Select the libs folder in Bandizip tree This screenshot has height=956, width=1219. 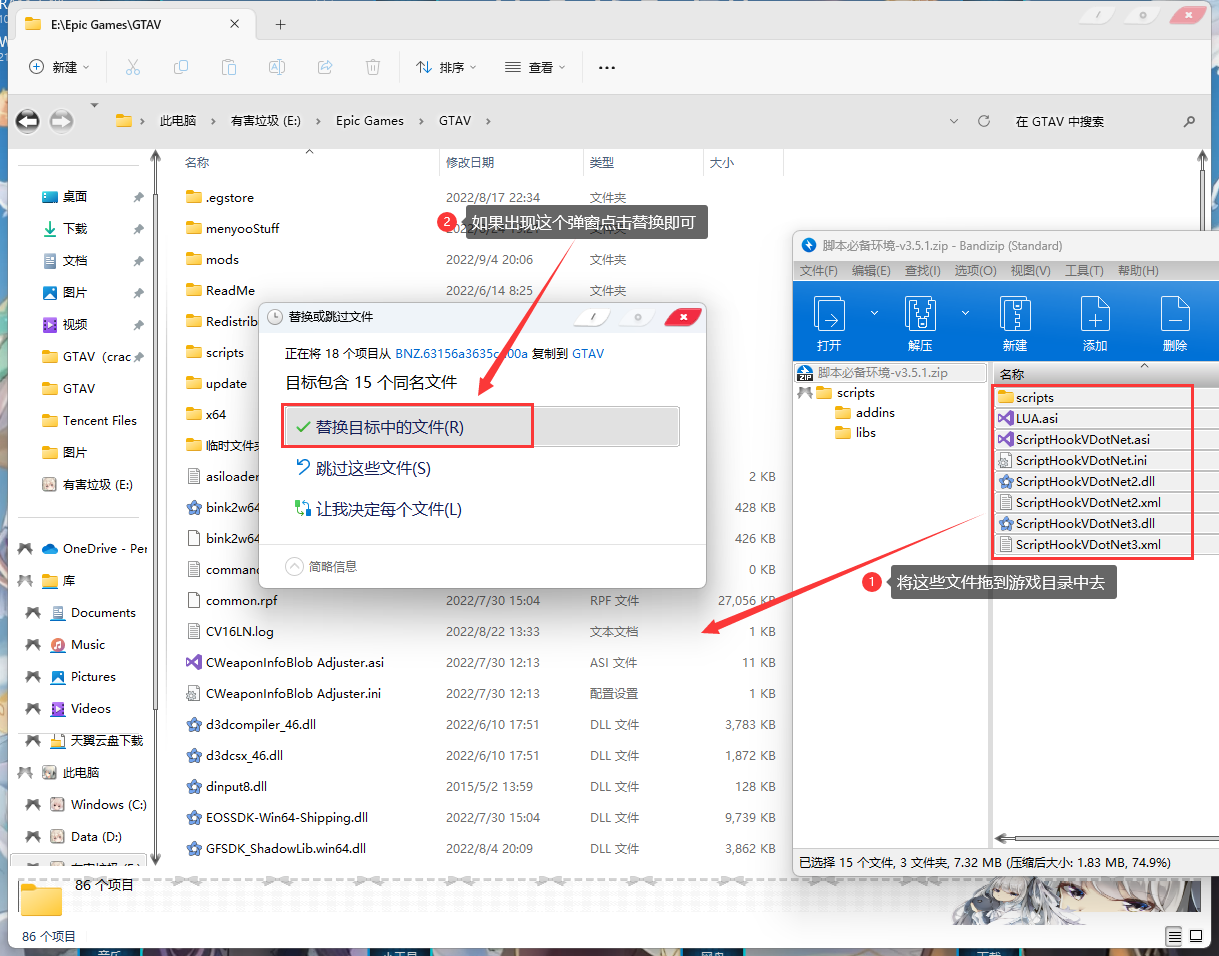865,433
